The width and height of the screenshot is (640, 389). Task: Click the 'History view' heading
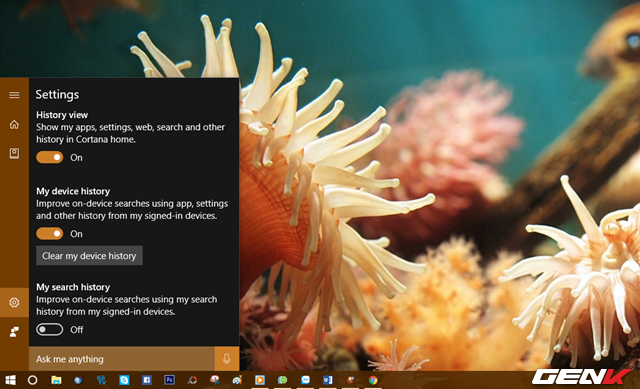62,115
